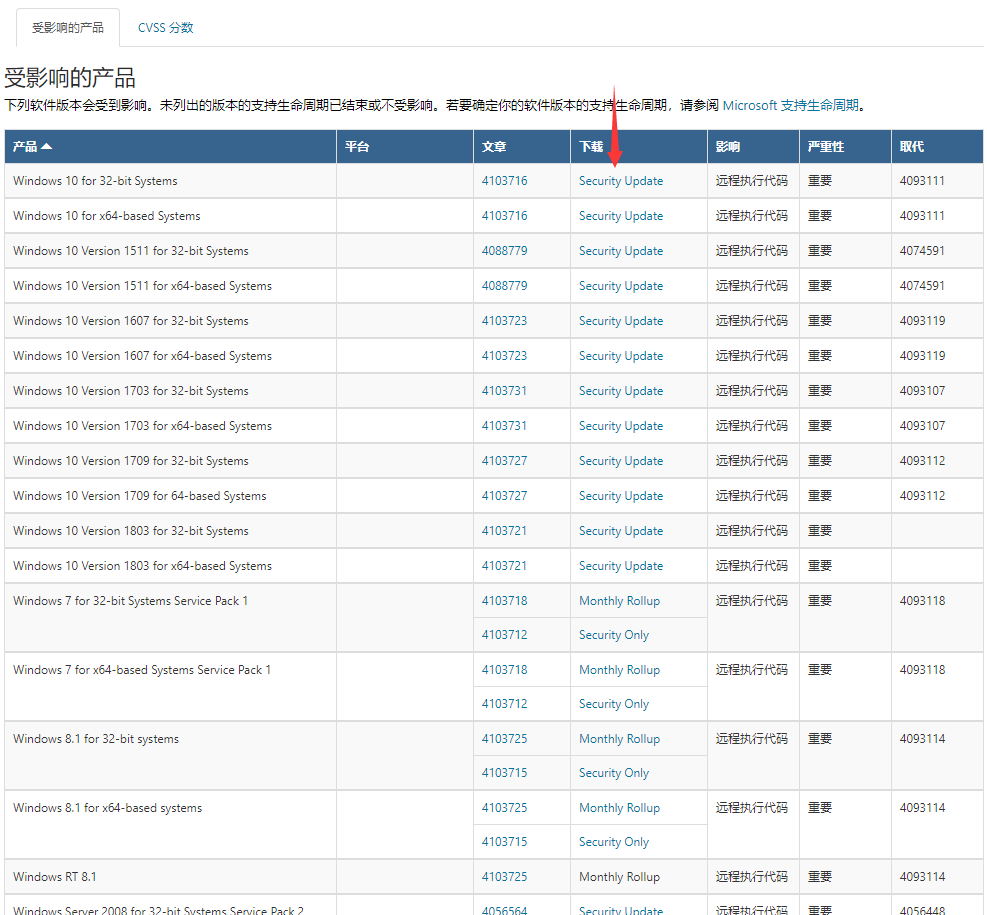Download Security Update for Version 1703 x64-based
Image resolution: width=987 pixels, height=915 pixels.
(621, 426)
